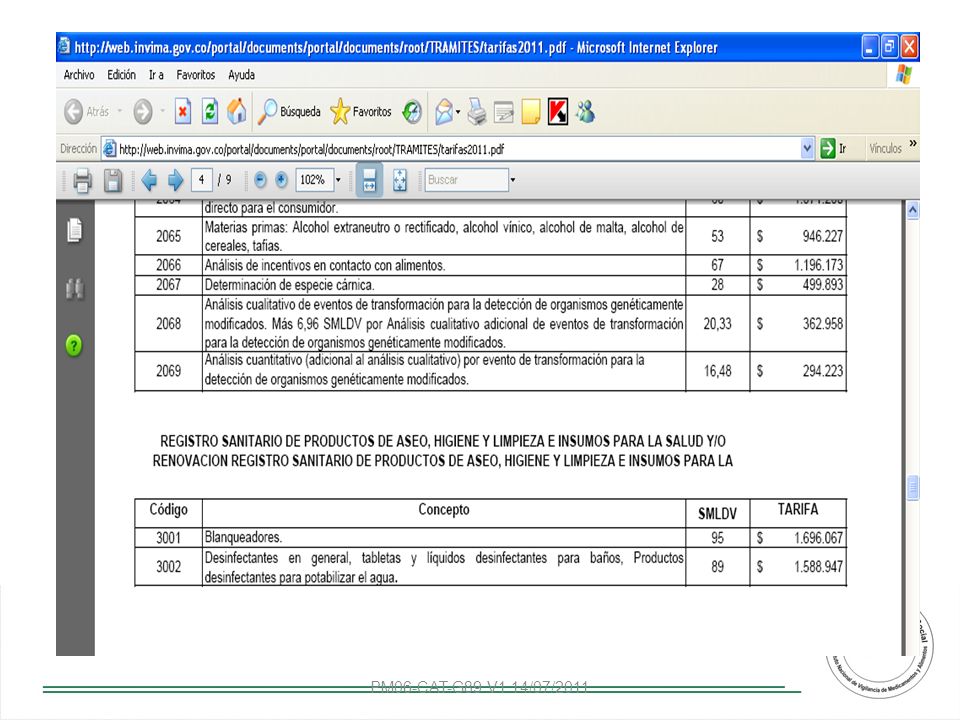
Task: Click the vertical scrollbar thumb
Action: (x=912, y=487)
